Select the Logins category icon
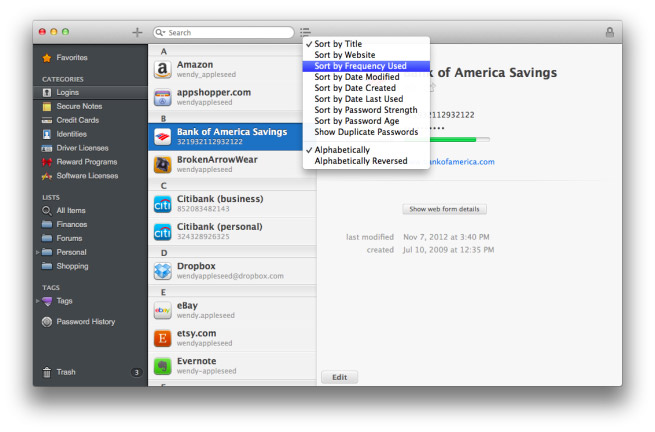Viewport: 655px width, 432px height. 47,92
